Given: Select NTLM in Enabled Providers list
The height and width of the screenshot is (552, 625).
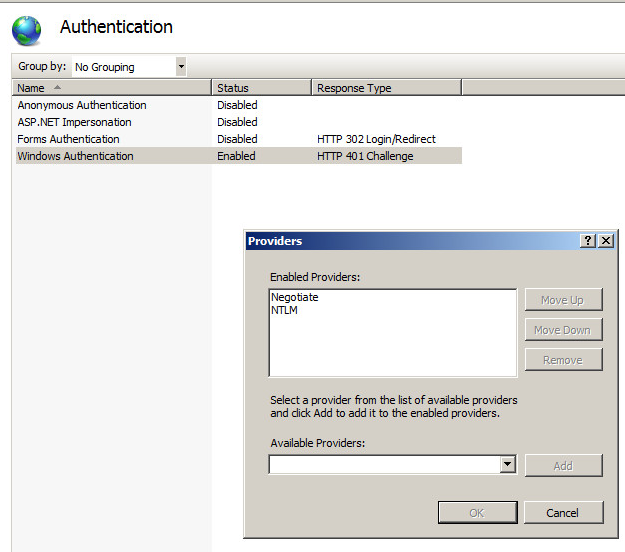Looking at the screenshot, I should (x=284, y=310).
